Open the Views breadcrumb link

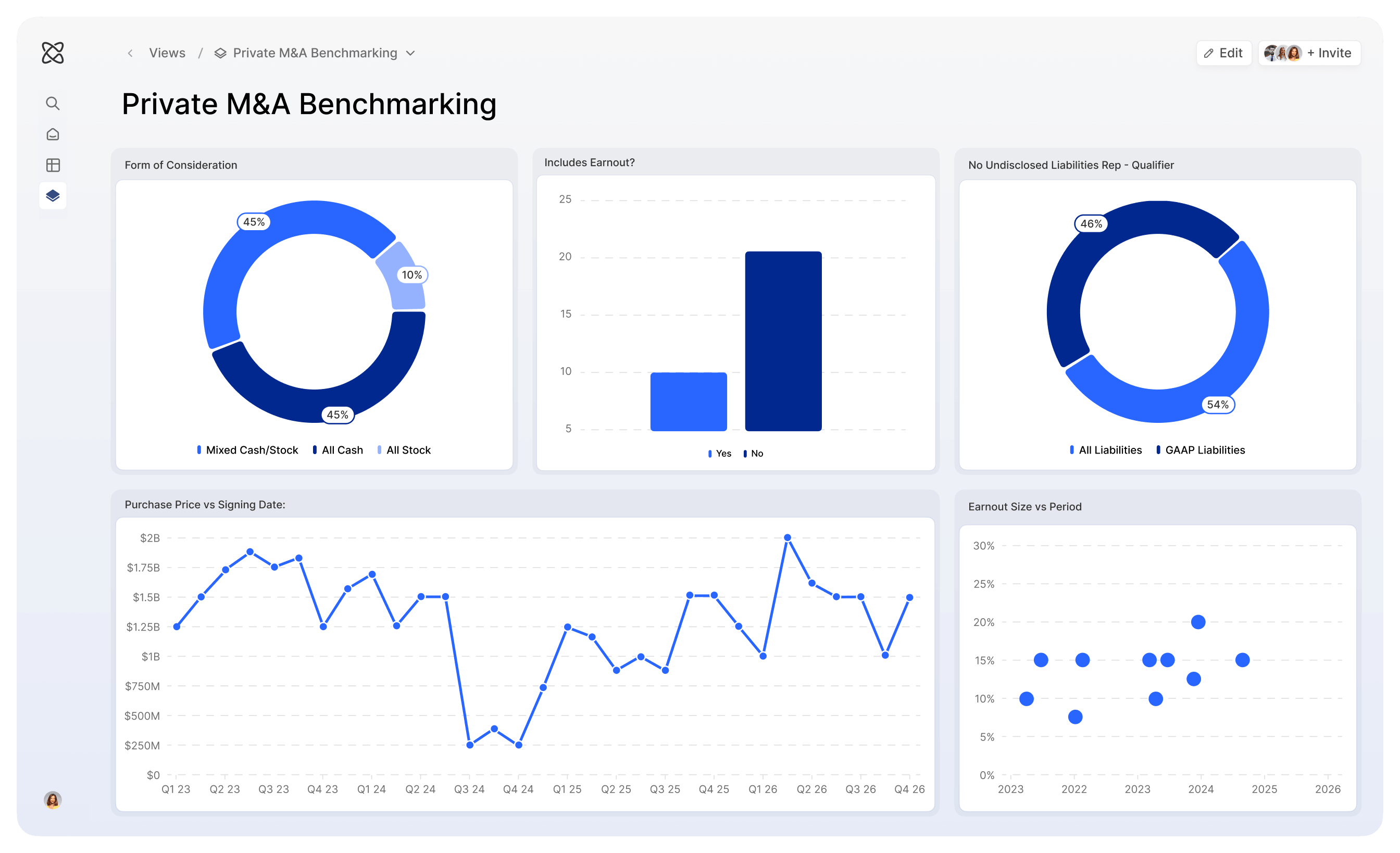167,53
